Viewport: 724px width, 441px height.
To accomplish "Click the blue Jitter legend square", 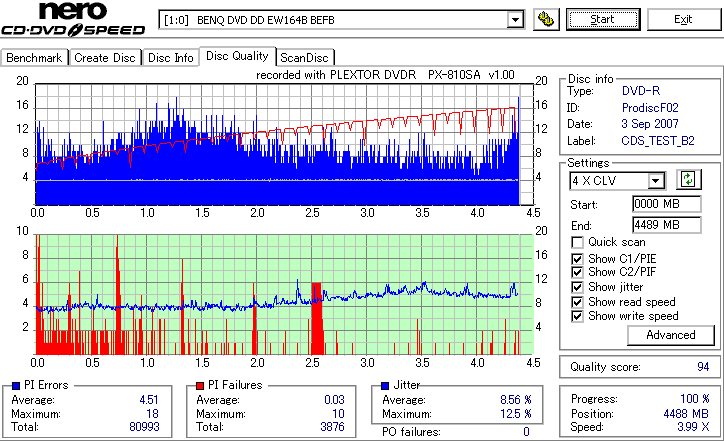I will pyautogui.click(x=385, y=386).
